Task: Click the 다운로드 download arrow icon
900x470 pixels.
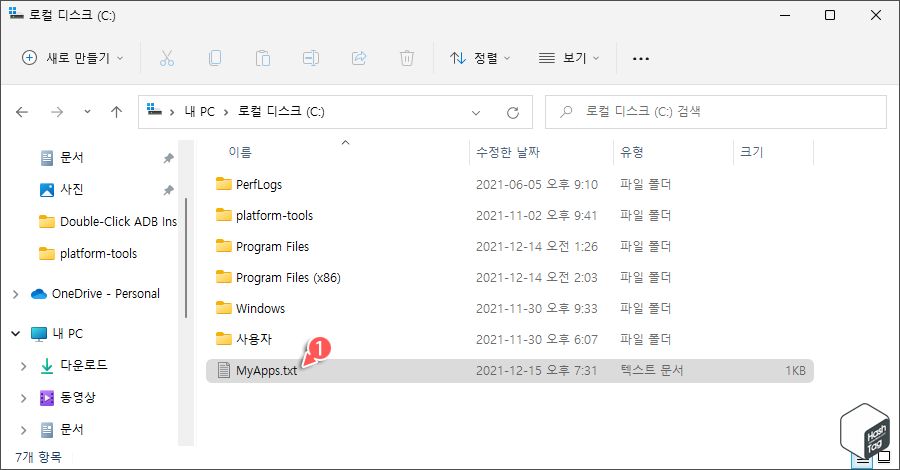Action: [46, 366]
